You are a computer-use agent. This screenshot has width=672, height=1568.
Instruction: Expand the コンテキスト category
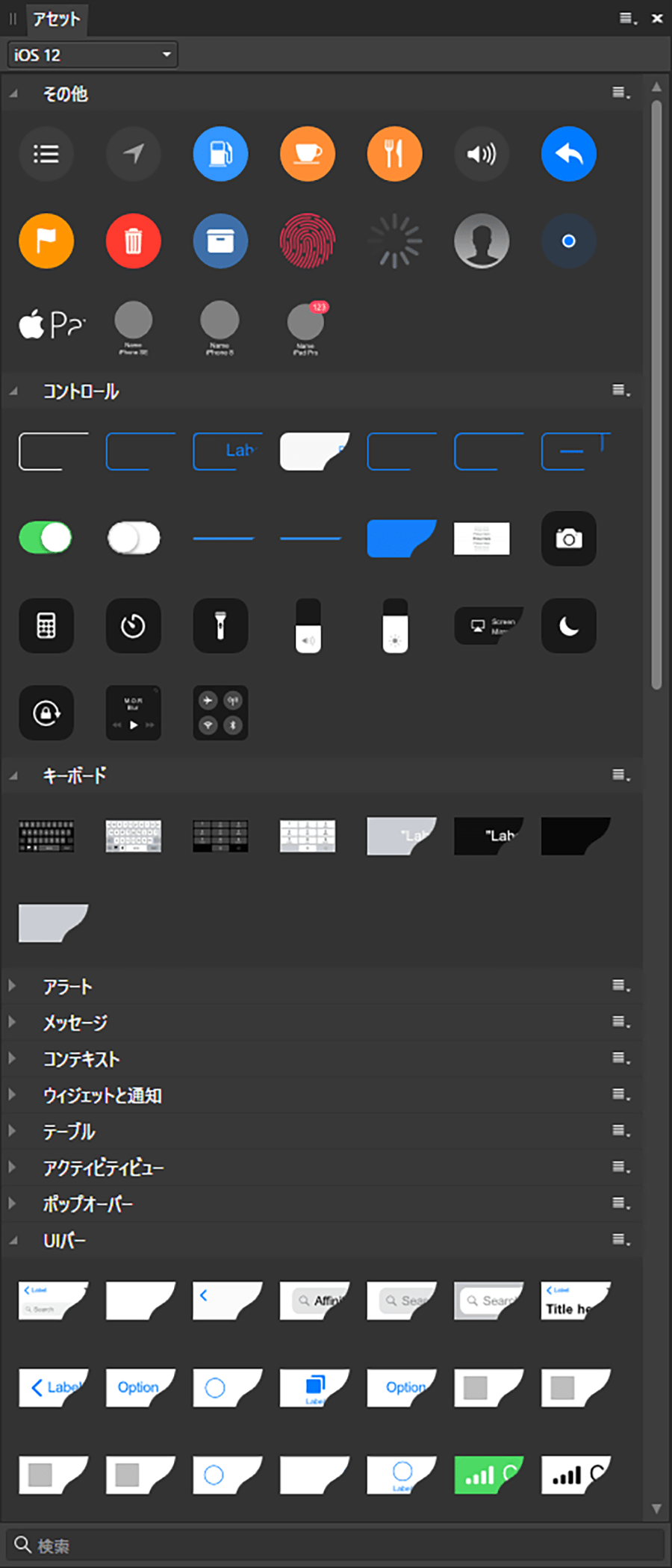pos(13,1059)
